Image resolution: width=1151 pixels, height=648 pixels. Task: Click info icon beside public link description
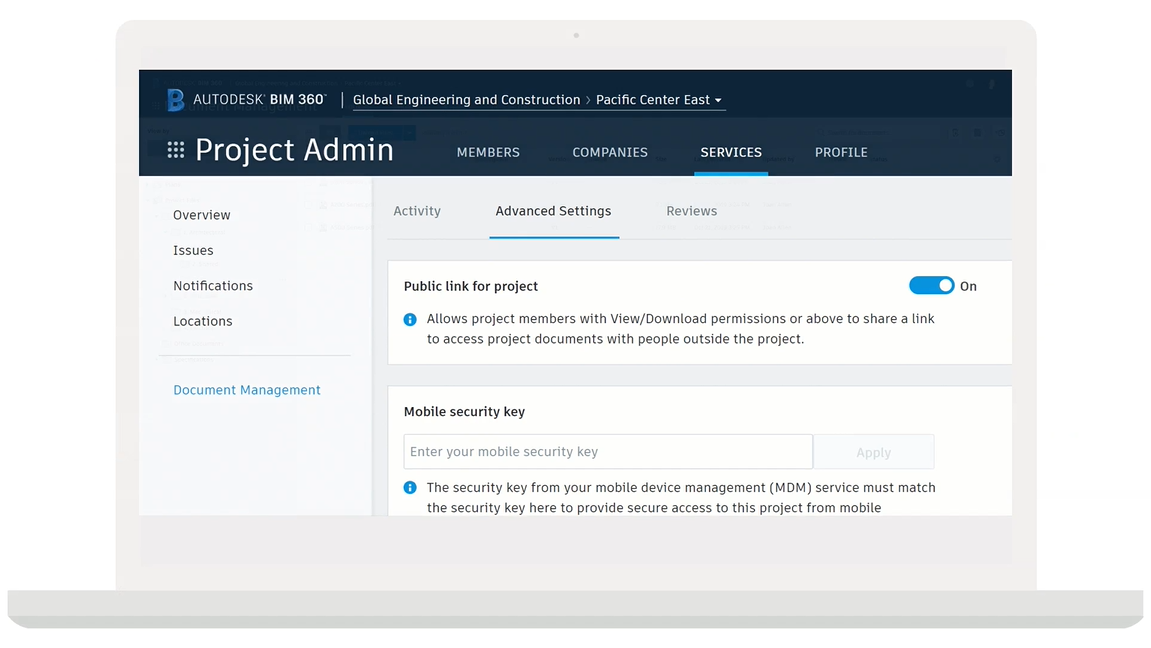click(x=410, y=319)
